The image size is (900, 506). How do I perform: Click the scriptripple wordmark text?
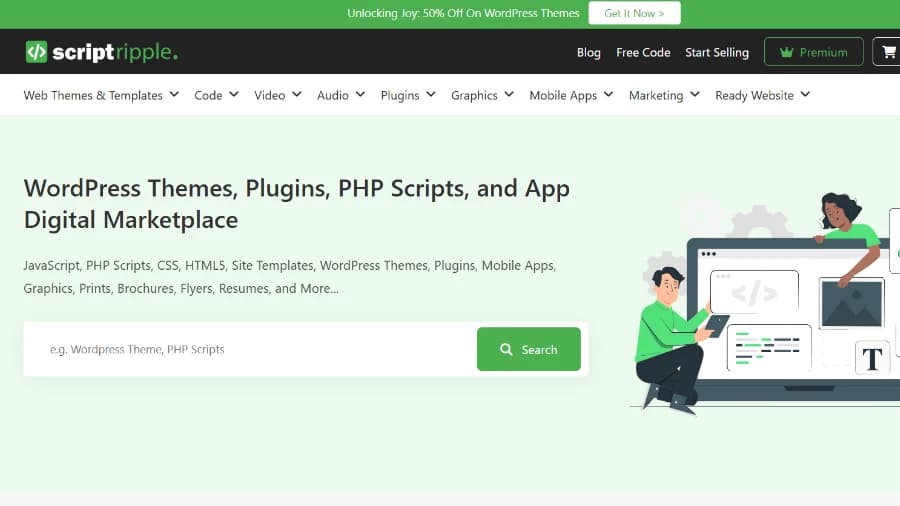(x=115, y=52)
